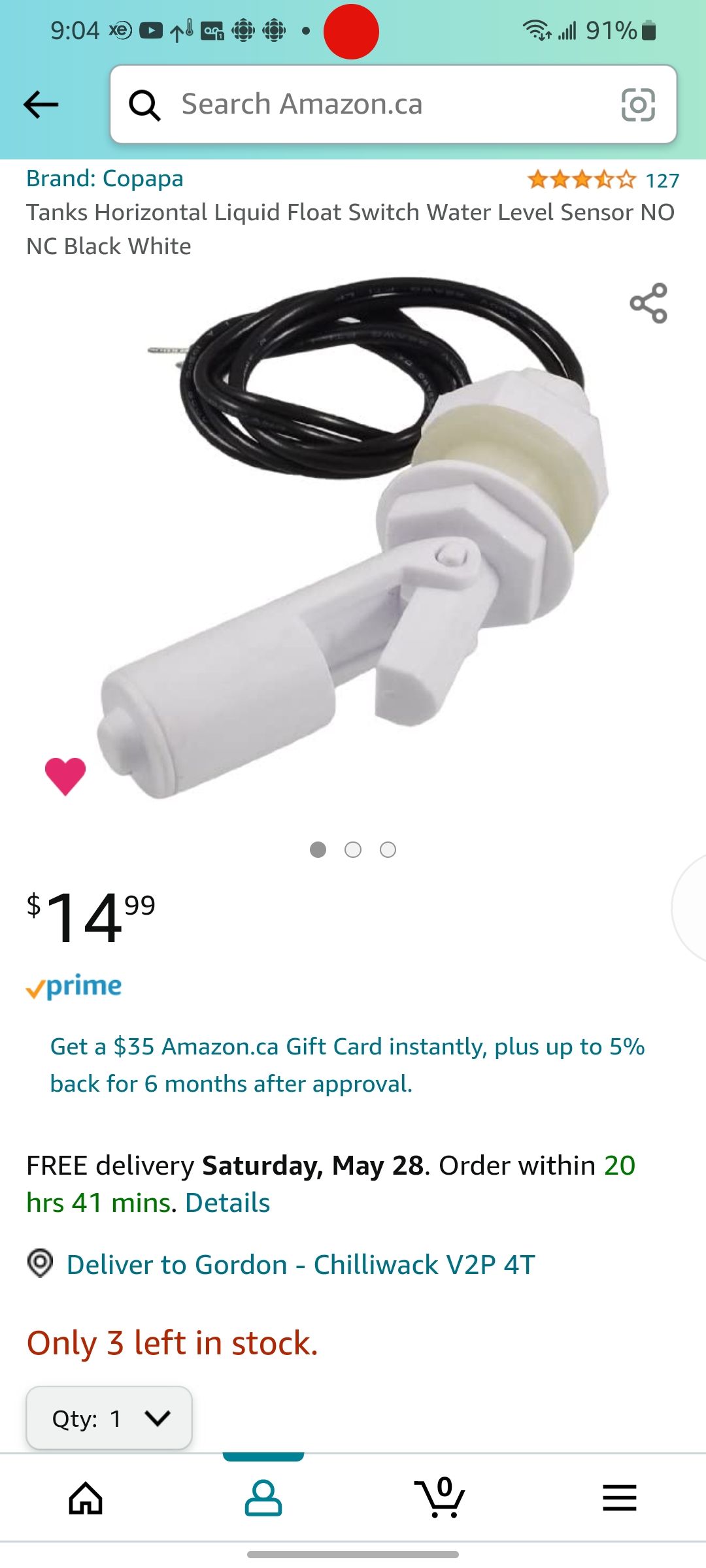Select the second image page dot
706x1568 pixels.
pos(353,849)
